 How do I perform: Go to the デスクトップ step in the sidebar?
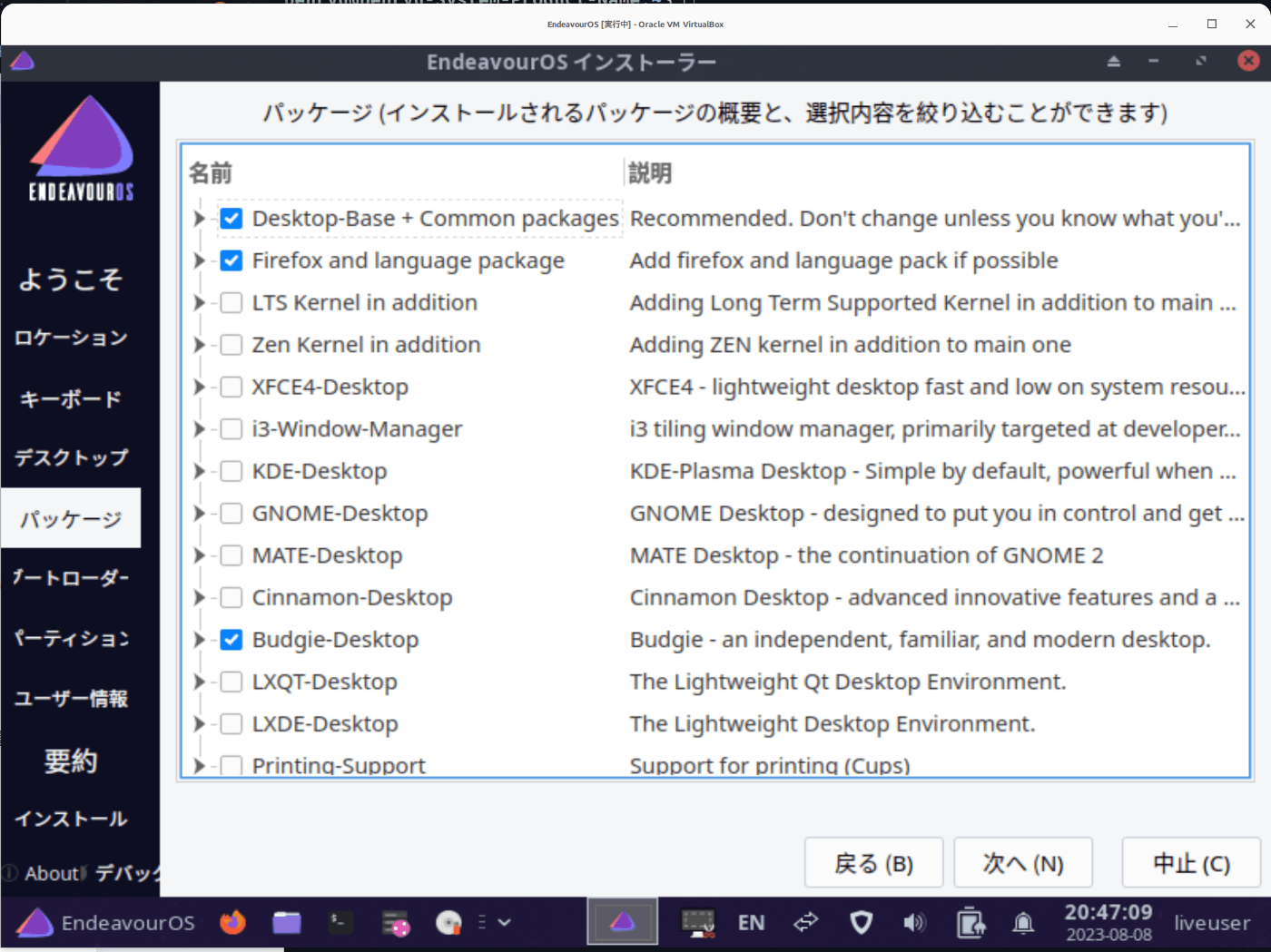(71, 457)
